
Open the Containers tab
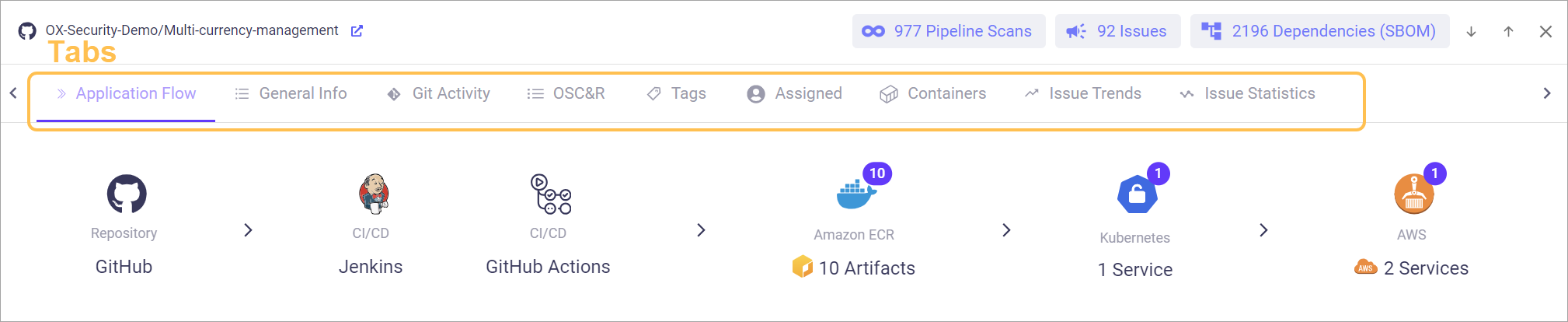pyautogui.click(x=933, y=94)
